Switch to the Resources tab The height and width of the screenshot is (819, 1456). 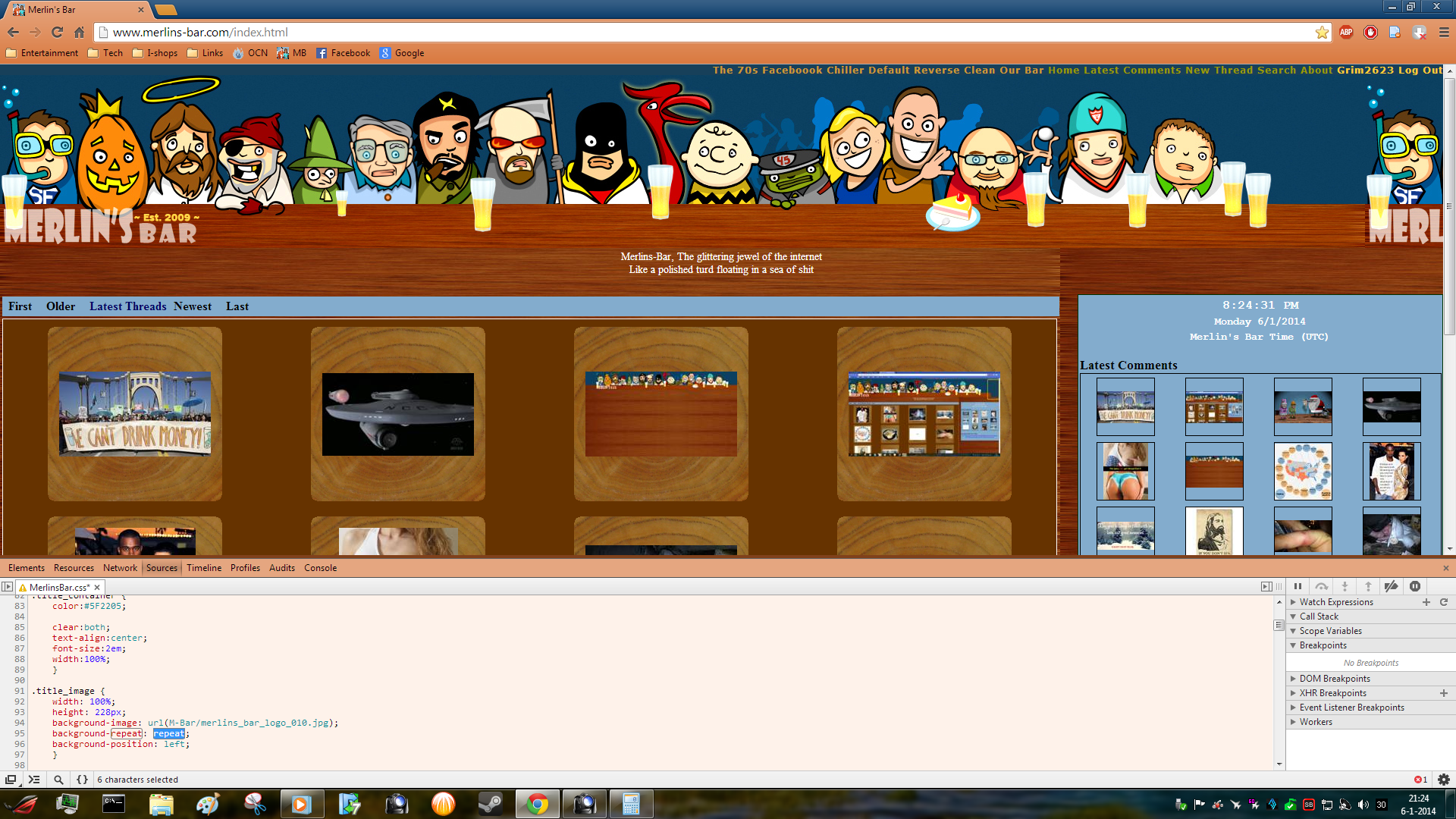74,568
